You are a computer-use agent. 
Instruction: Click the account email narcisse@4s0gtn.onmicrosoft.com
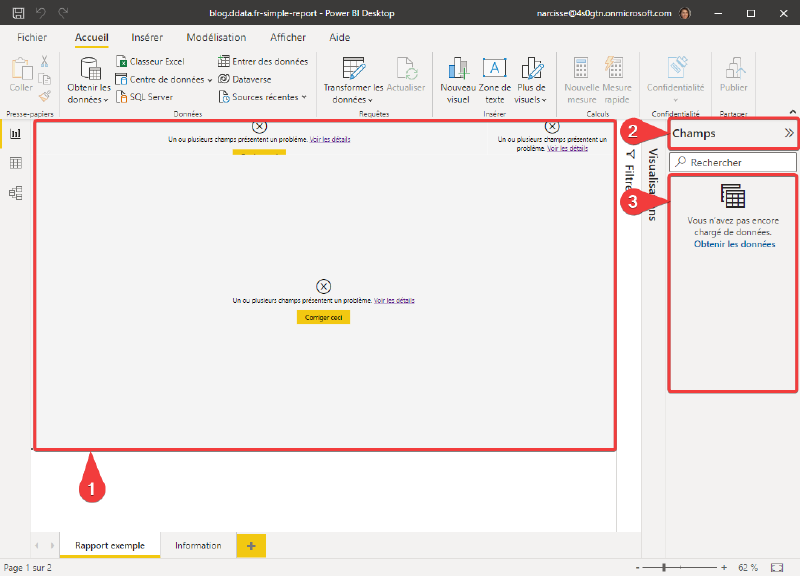pyautogui.click(x=604, y=13)
